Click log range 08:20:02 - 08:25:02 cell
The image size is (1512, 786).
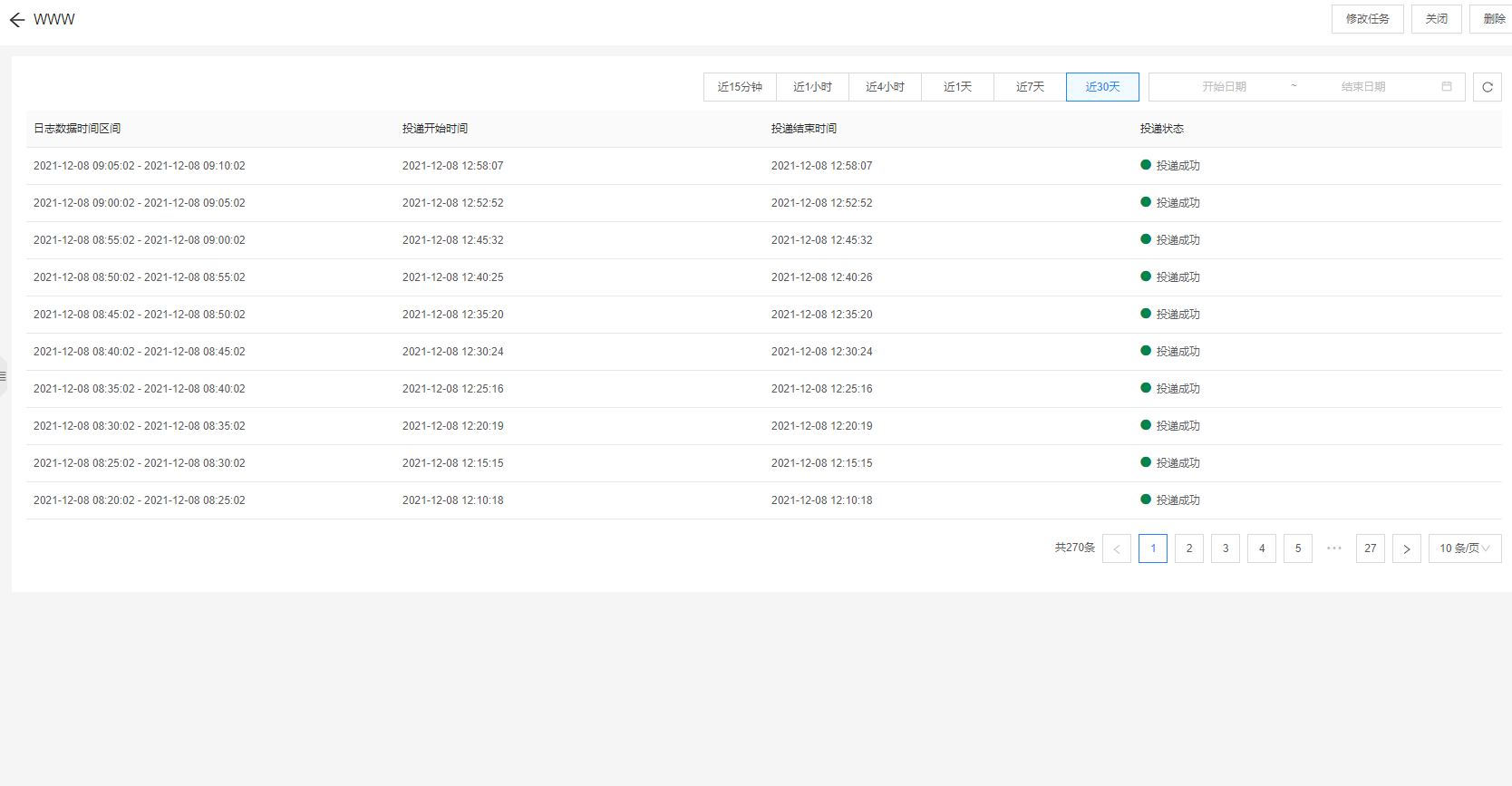(140, 500)
